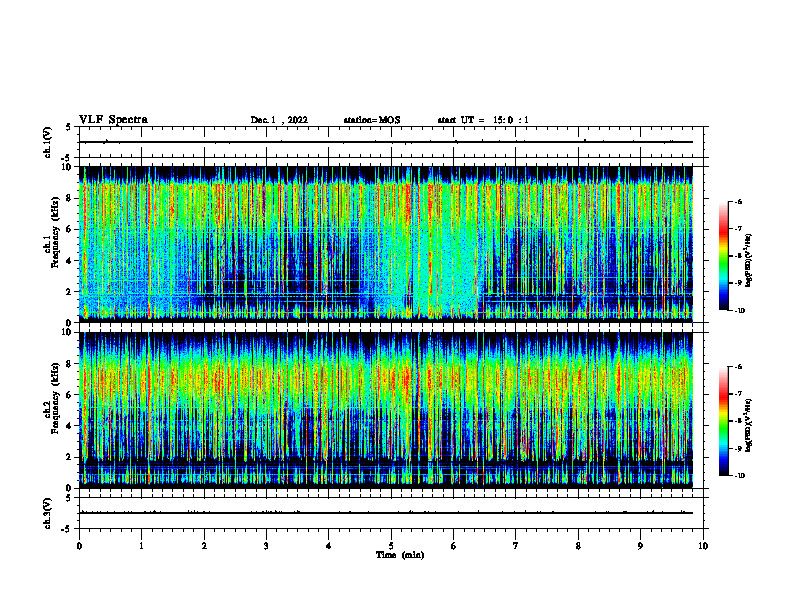The width and height of the screenshot is (792, 612).
Task: Click the ch.3 voltage waveform trace
Action: (386, 513)
